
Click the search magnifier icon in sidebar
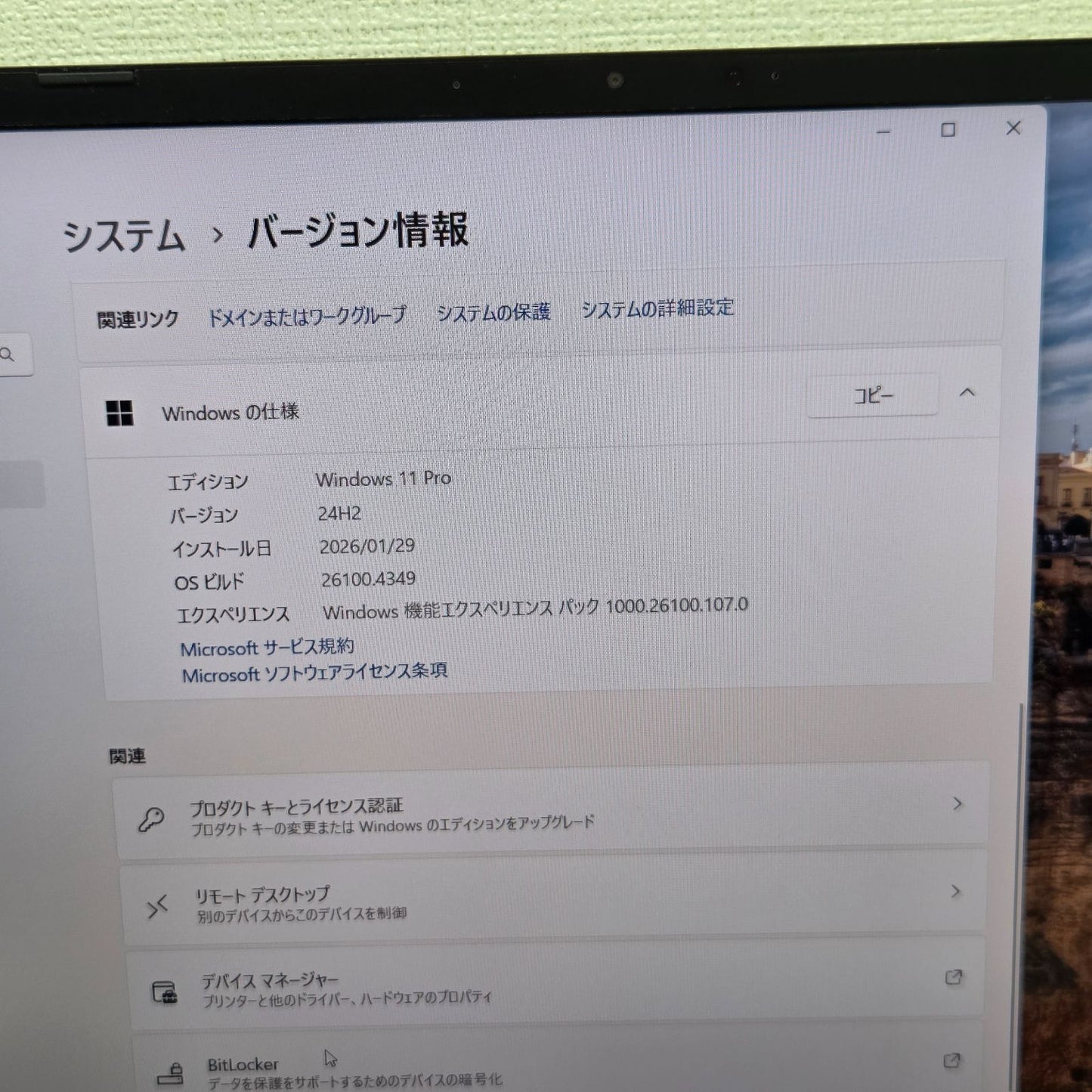[8, 354]
